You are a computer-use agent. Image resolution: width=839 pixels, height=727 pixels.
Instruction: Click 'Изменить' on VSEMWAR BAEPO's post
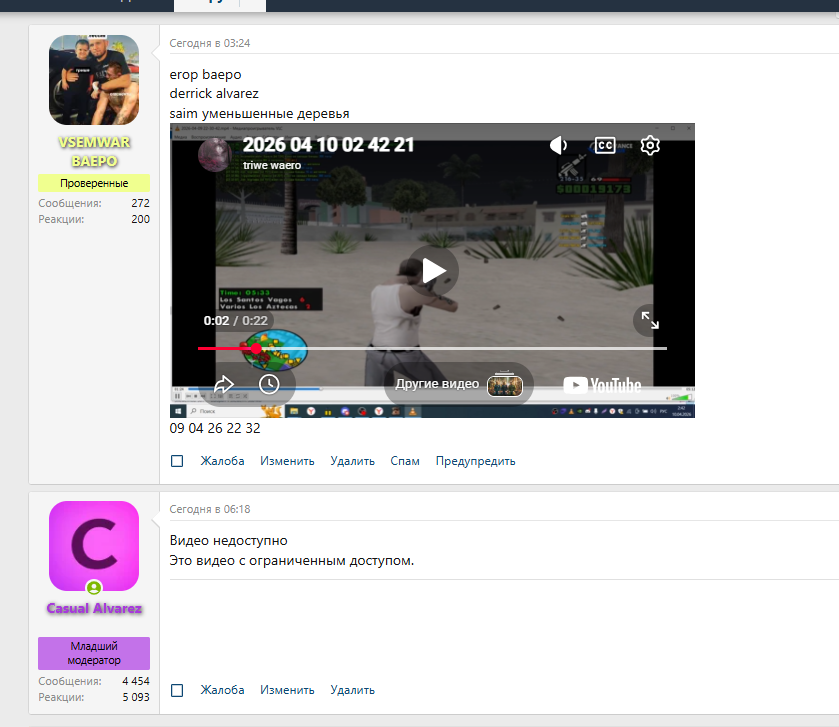287,461
